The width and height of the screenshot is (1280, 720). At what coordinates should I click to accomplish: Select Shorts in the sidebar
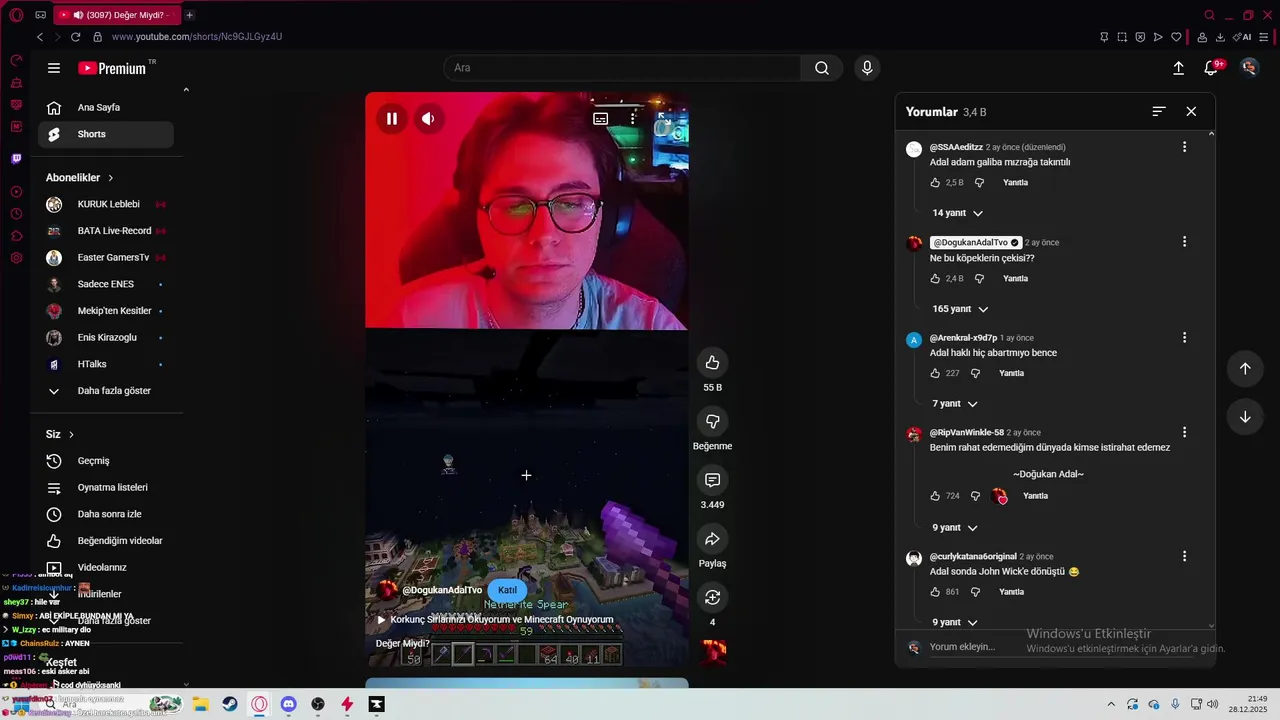click(105, 134)
